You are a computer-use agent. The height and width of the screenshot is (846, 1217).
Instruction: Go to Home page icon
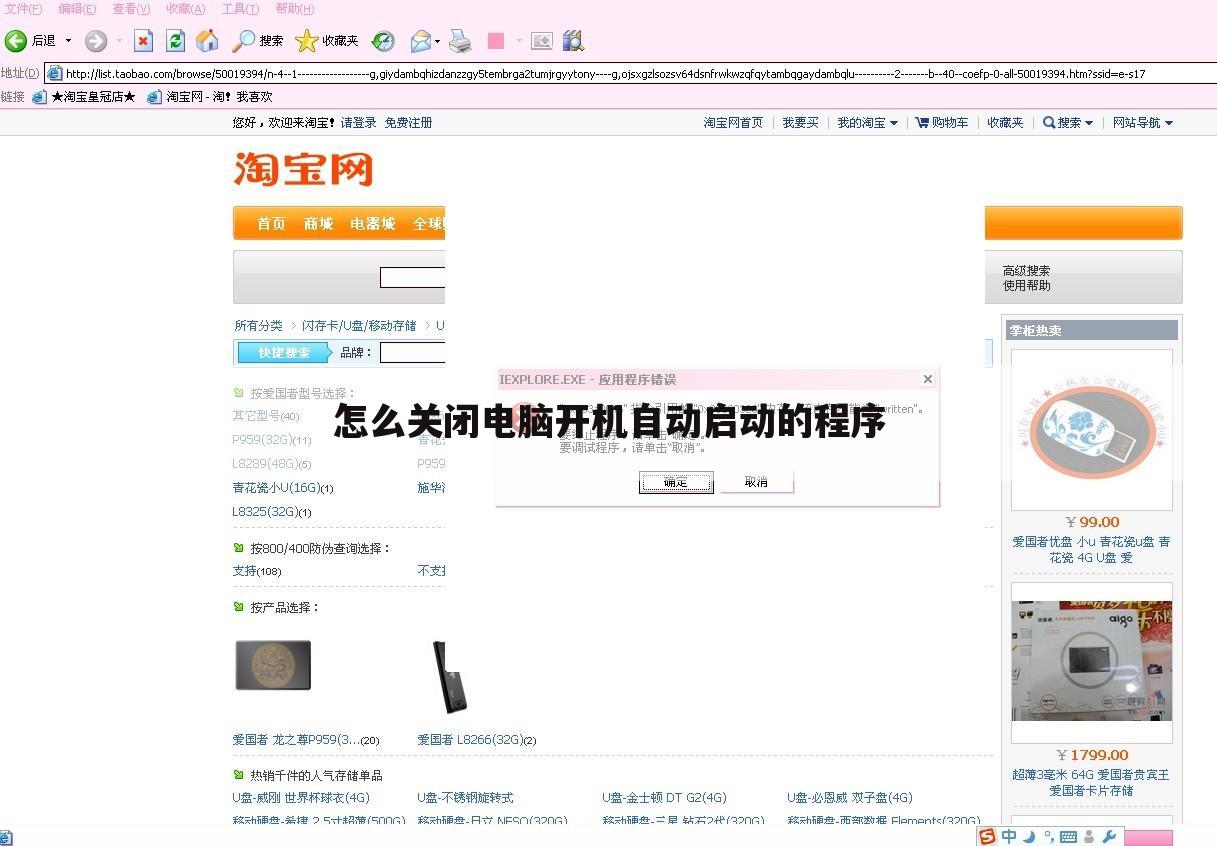[207, 41]
